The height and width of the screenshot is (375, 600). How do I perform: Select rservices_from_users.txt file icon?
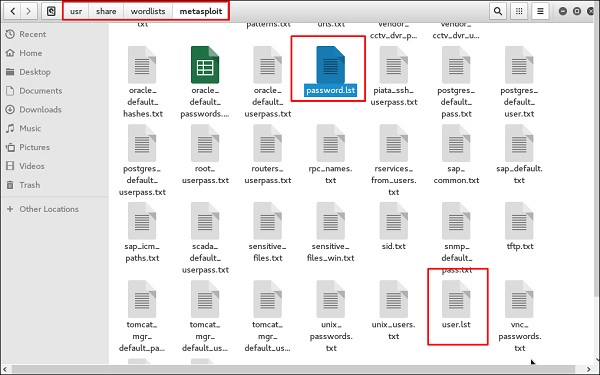393,143
